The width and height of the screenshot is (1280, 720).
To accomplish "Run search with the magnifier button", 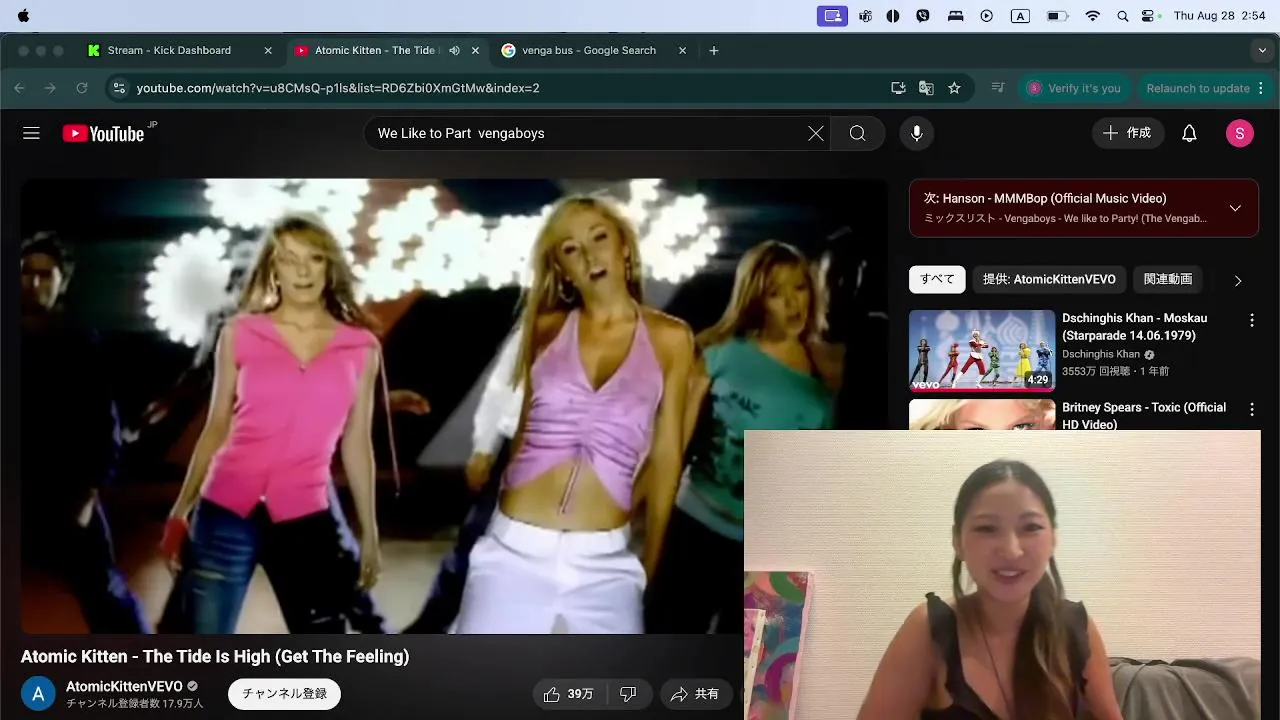I will (x=858, y=133).
